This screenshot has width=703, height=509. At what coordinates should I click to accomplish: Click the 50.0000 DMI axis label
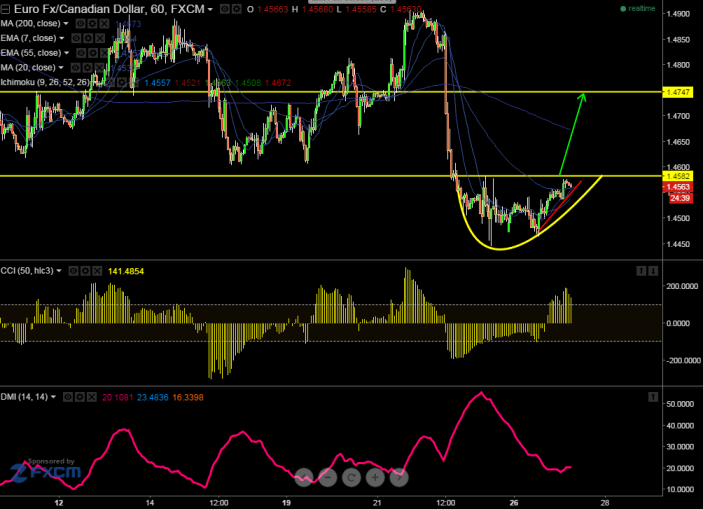tap(680, 404)
